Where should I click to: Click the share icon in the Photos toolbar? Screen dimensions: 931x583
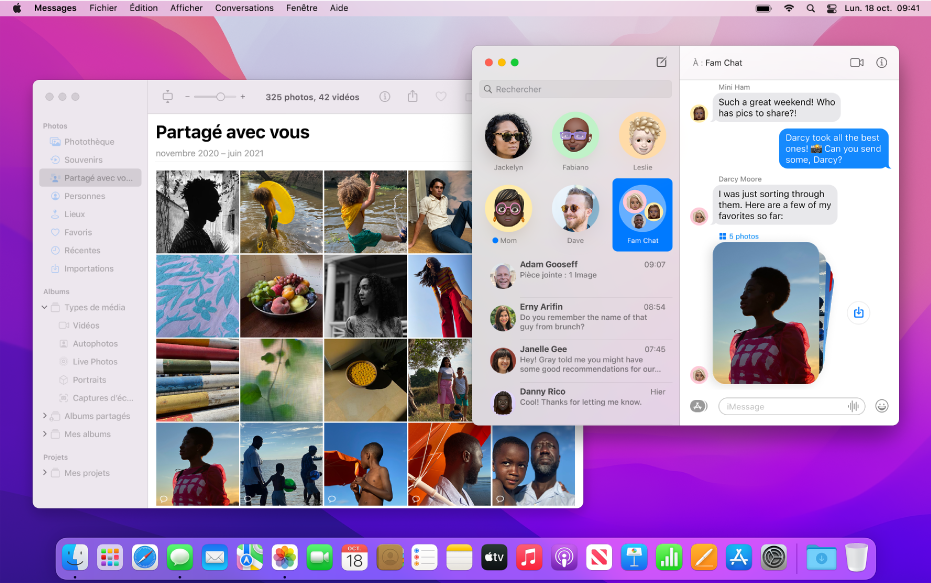(x=412, y=97)
